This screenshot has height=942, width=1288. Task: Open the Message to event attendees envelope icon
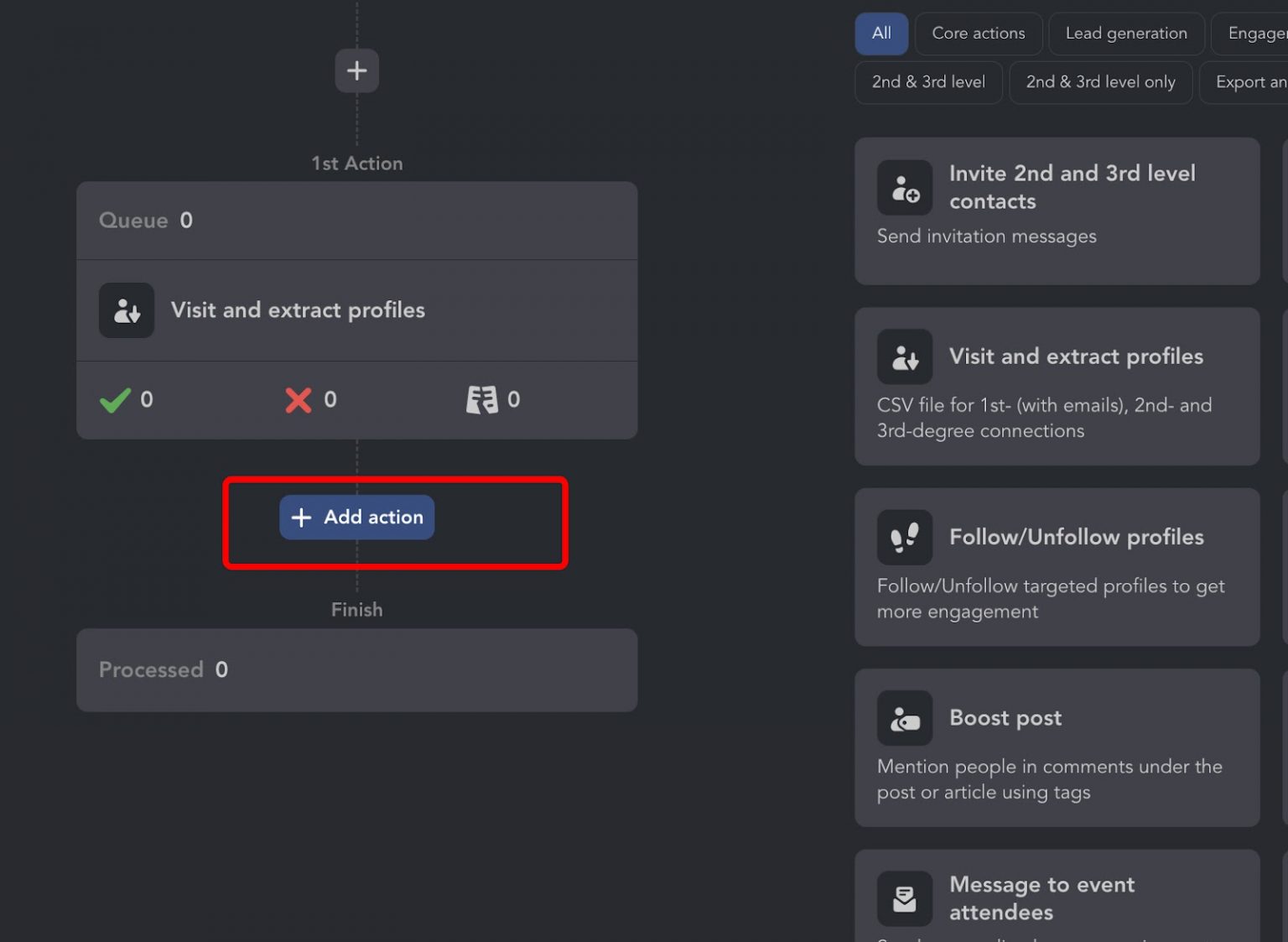pos(904,898)
